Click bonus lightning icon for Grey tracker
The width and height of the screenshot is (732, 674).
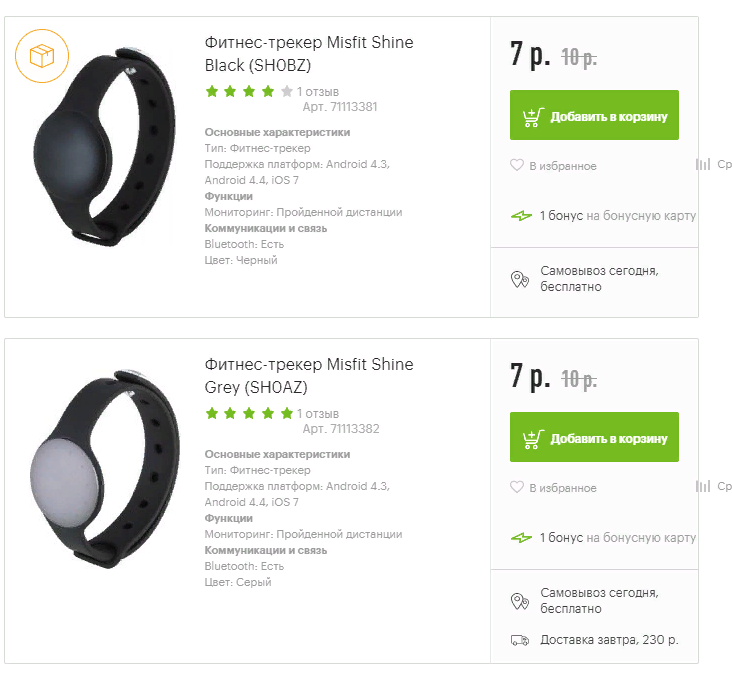click(x=521, y=537)
